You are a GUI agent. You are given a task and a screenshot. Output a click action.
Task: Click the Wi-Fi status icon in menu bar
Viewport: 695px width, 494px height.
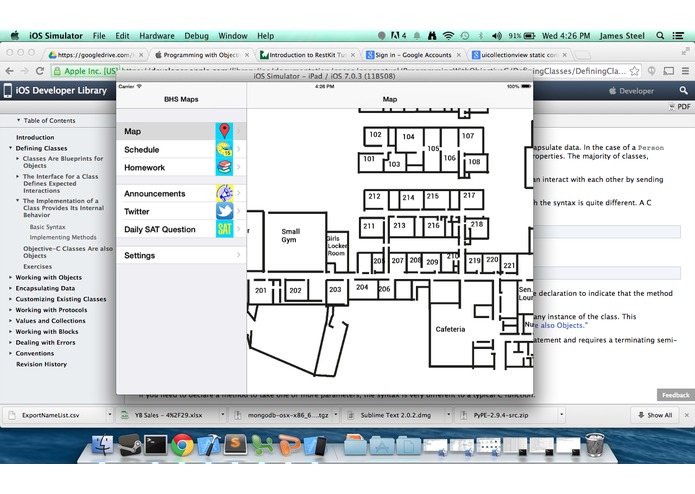449,36
